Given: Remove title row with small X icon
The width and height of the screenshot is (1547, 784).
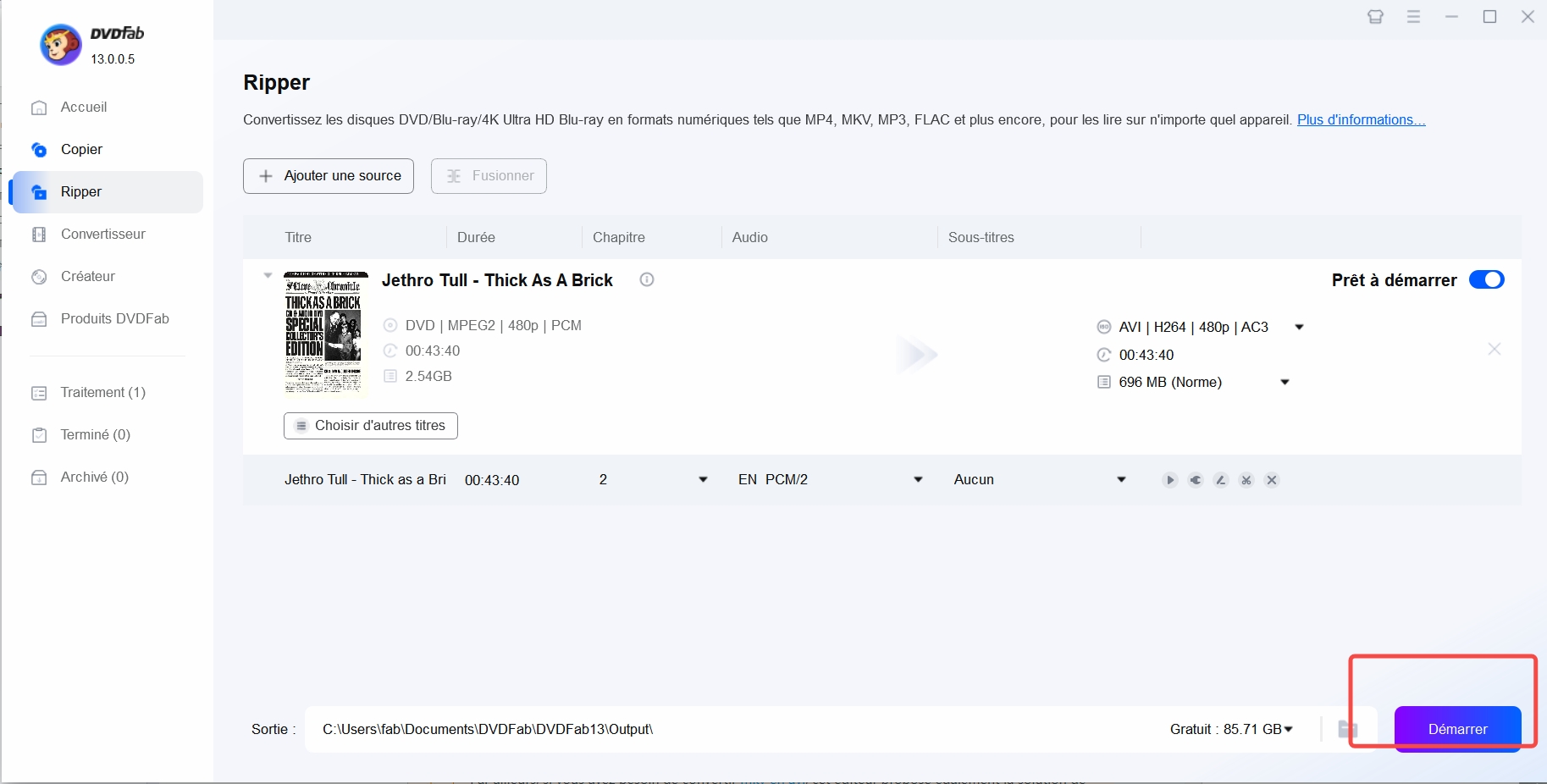Looking at the screenshot, I should point(1271,480).
